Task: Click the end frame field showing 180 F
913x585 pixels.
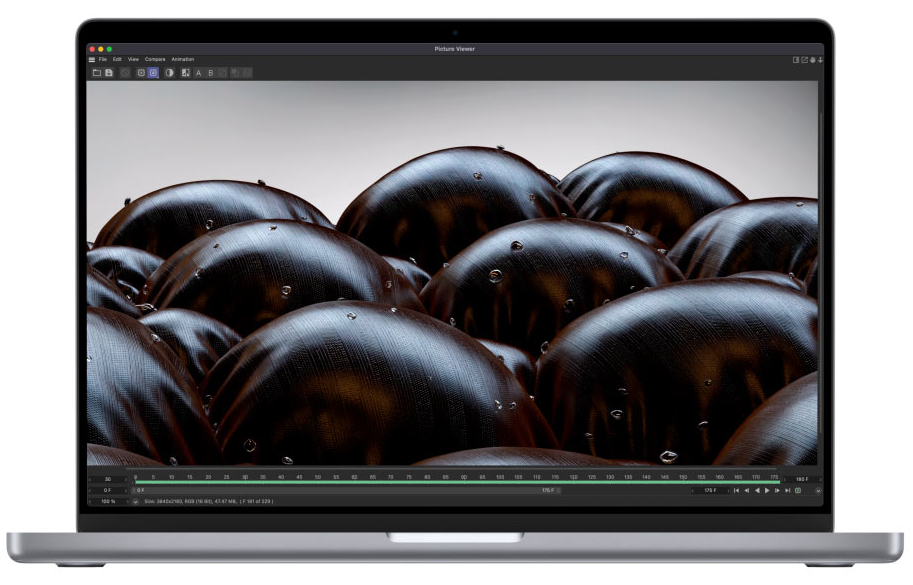Action: point(802,479)
